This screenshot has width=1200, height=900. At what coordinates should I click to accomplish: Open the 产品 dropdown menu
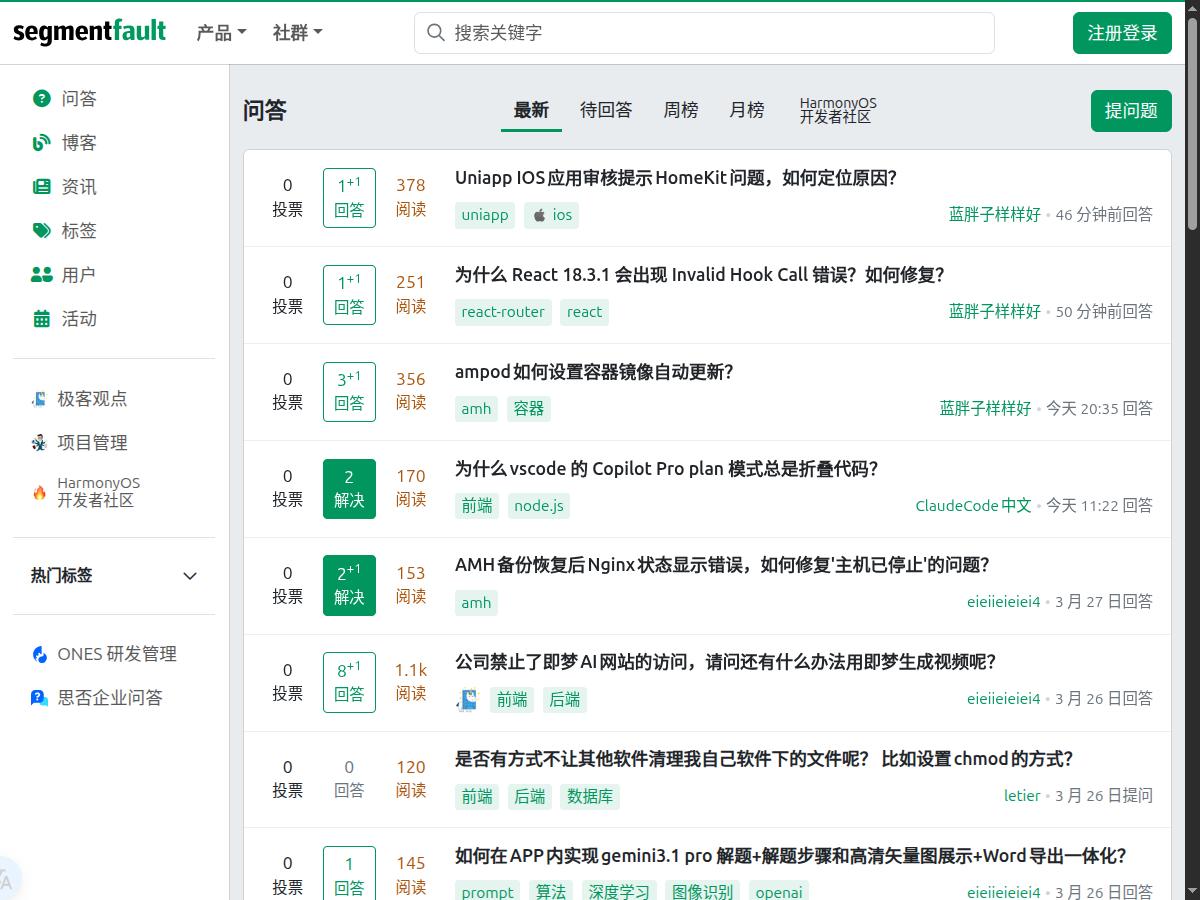220,32
